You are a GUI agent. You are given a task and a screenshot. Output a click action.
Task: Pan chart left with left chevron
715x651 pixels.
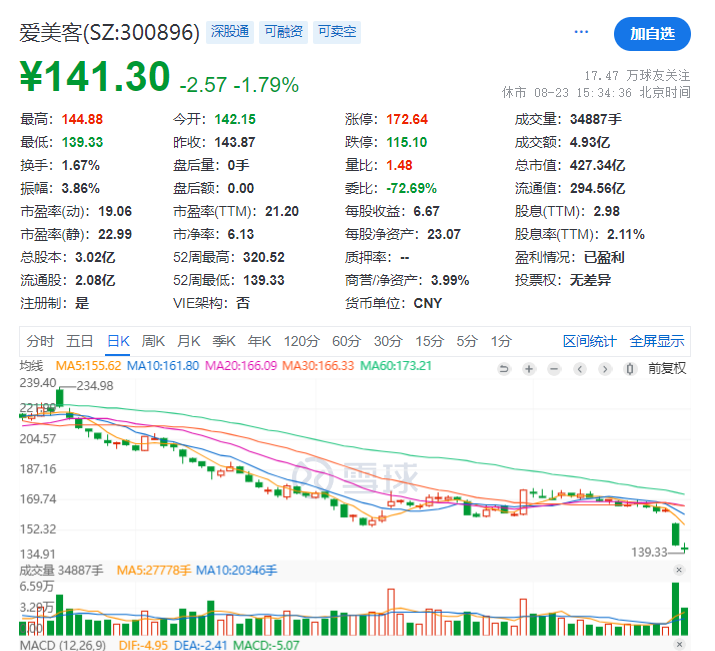[x=580, y=368]
